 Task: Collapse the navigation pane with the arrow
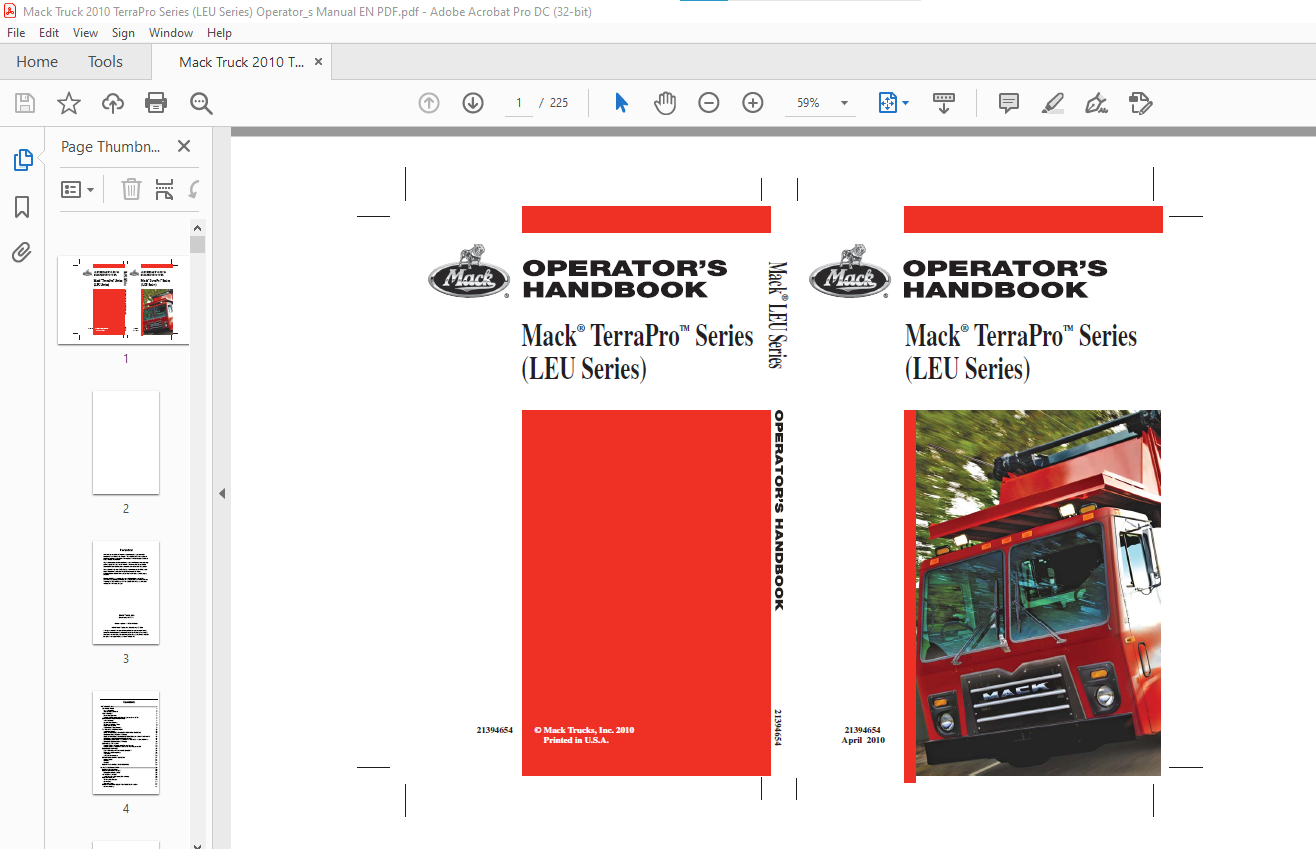pyautogui.click(x=222, y=493)
